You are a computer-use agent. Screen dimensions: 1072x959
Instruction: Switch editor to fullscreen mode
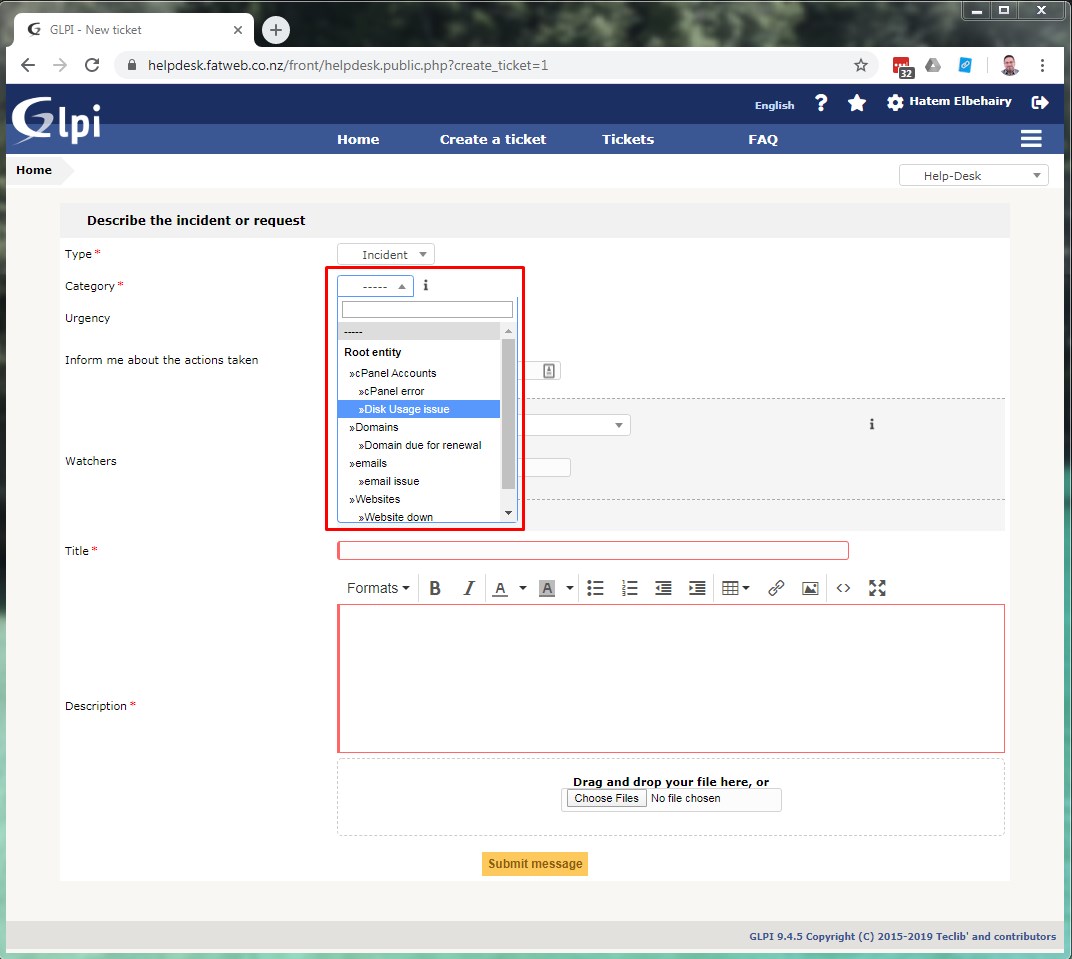click(x=877, y=588)
